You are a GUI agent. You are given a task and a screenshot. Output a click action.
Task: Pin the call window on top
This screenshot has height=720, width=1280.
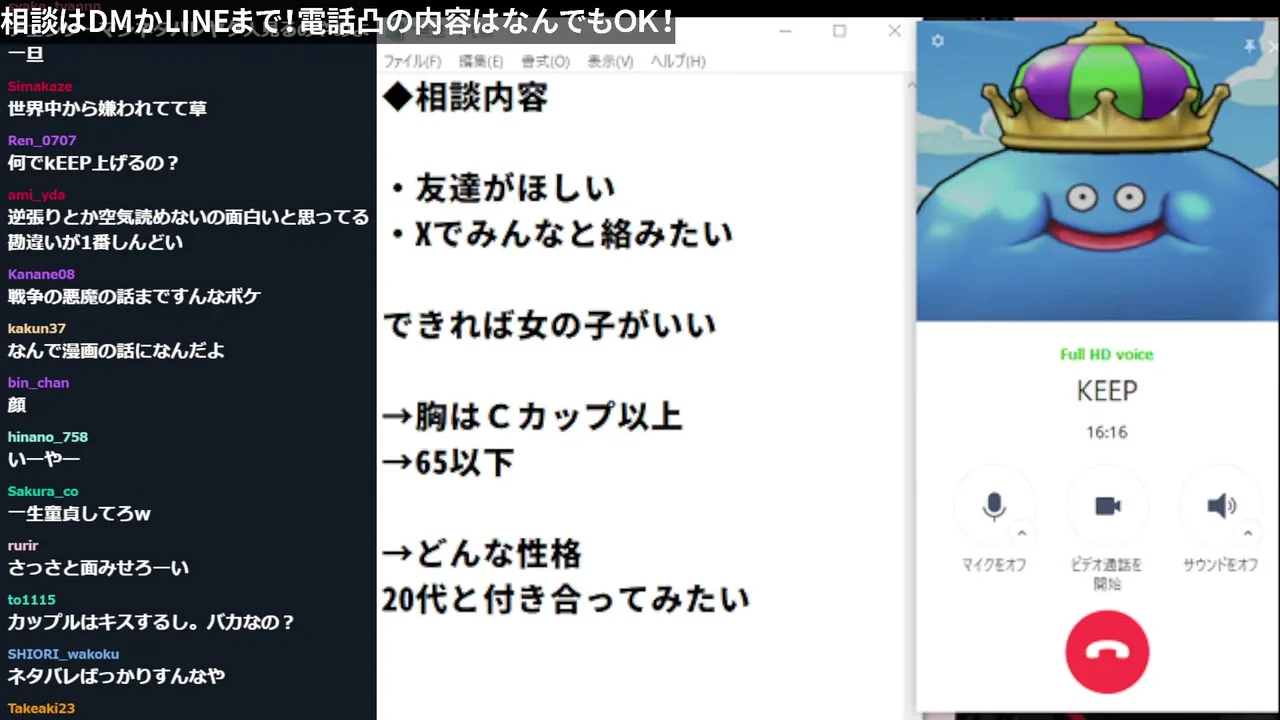click(1249, 46)
